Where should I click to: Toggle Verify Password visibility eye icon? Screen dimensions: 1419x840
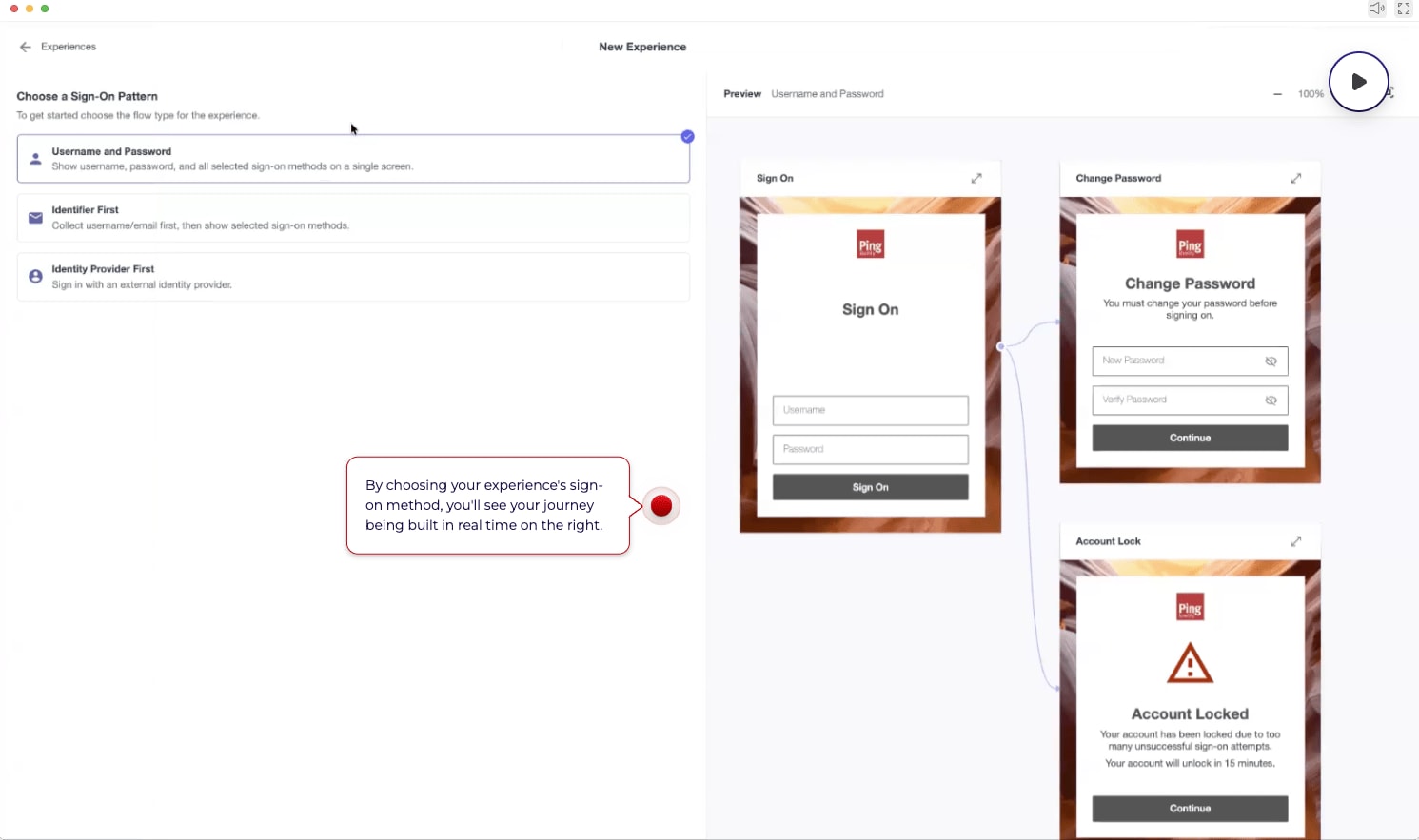[x=1271, y=400]
